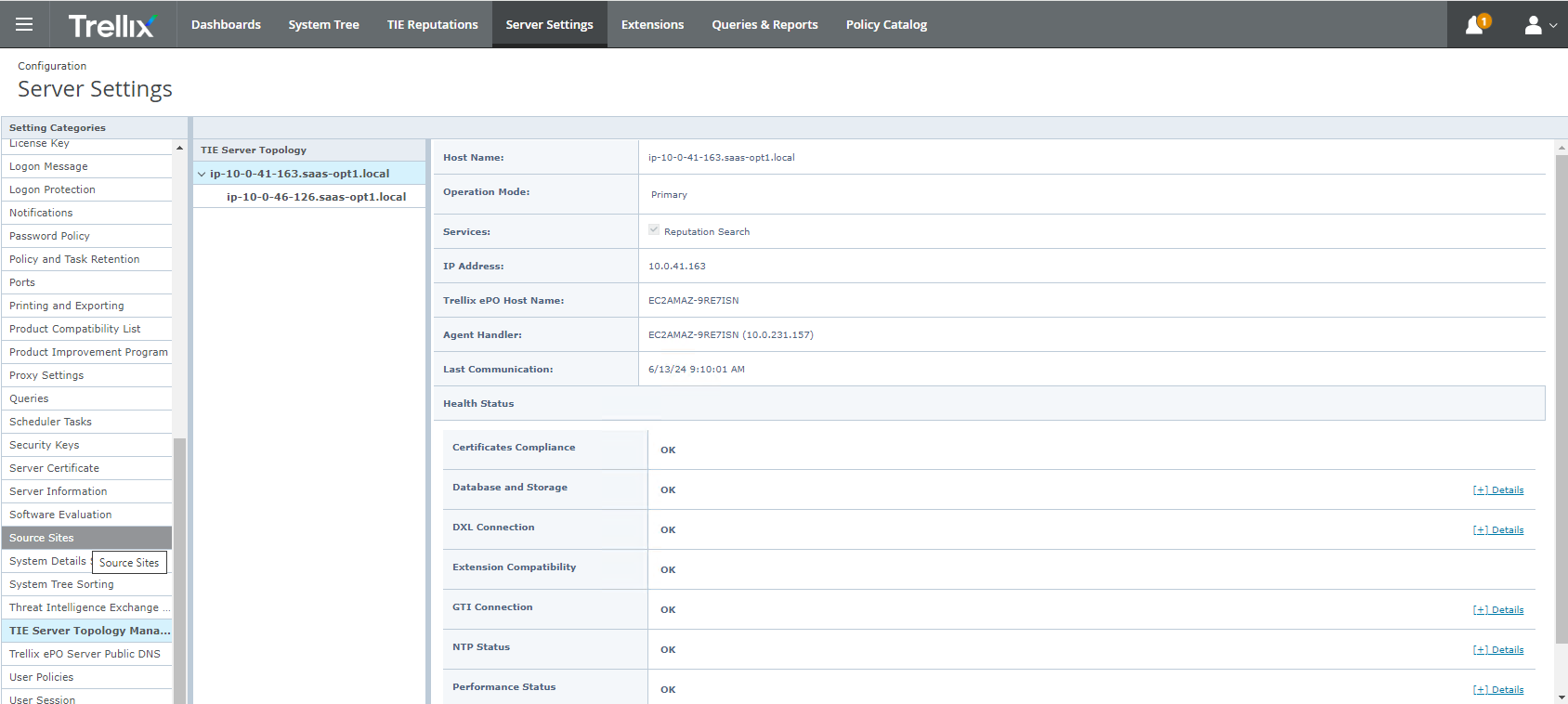The height and width of the screenshot is (704, 1568).
Task: Open the Server Certificate category
Action: click(86, 468)
